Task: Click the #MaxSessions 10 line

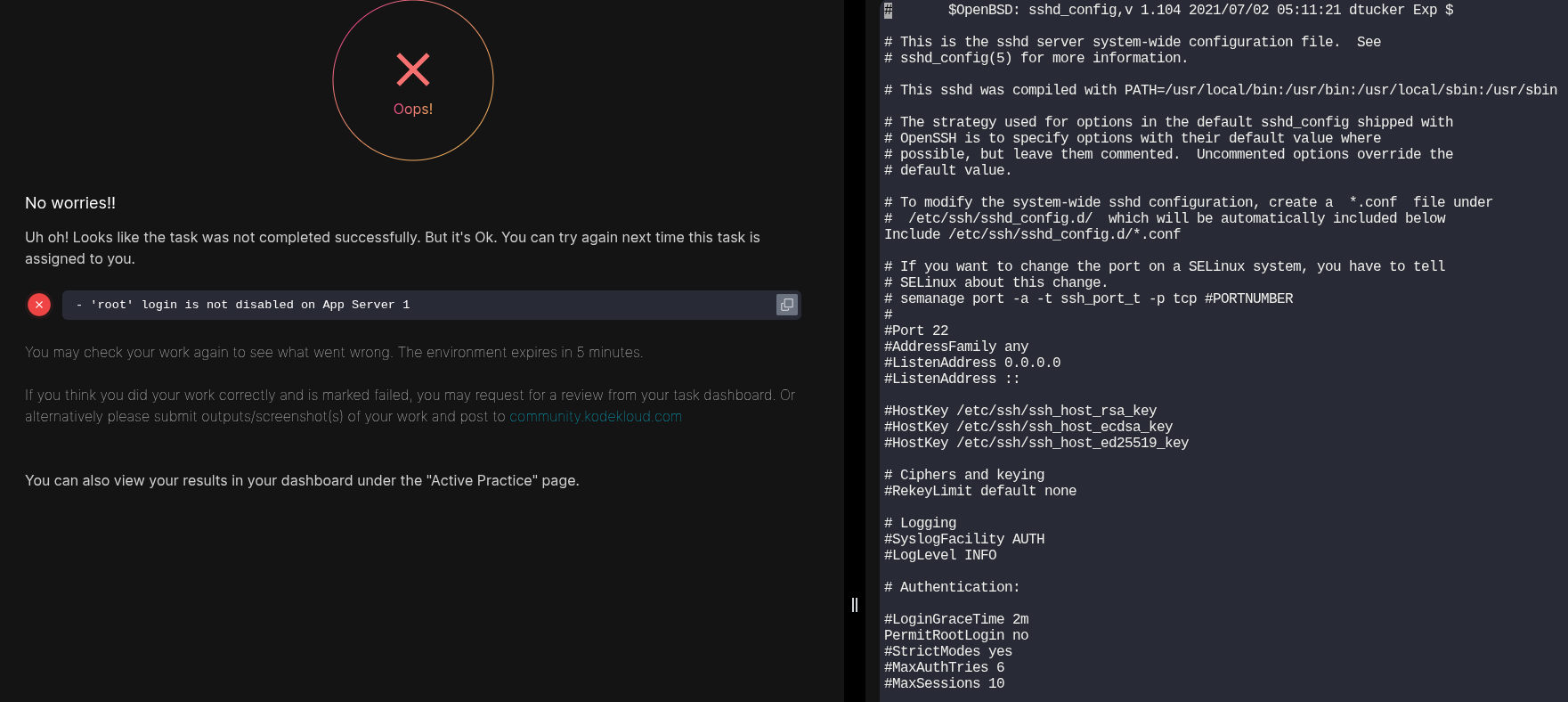Action: click(944, 683)
